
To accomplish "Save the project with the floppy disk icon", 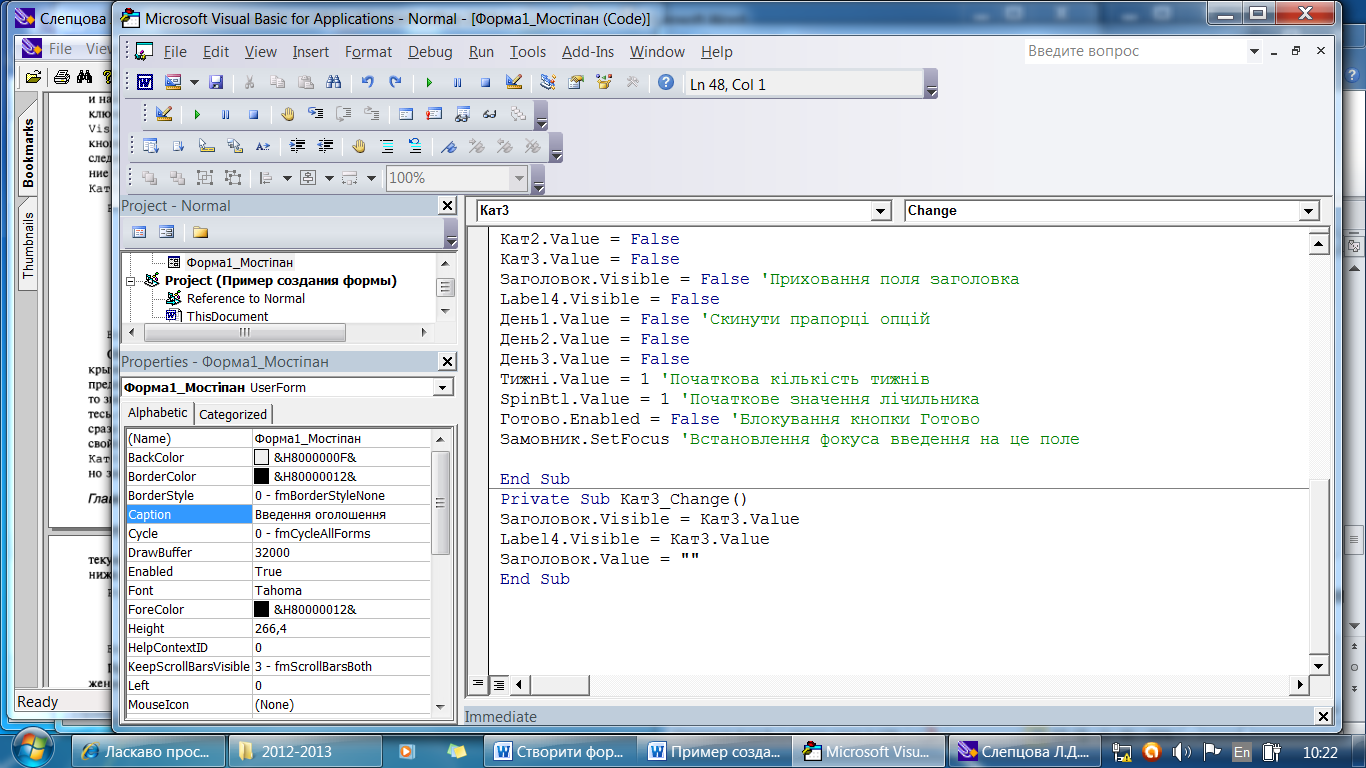I will (215, 83).
